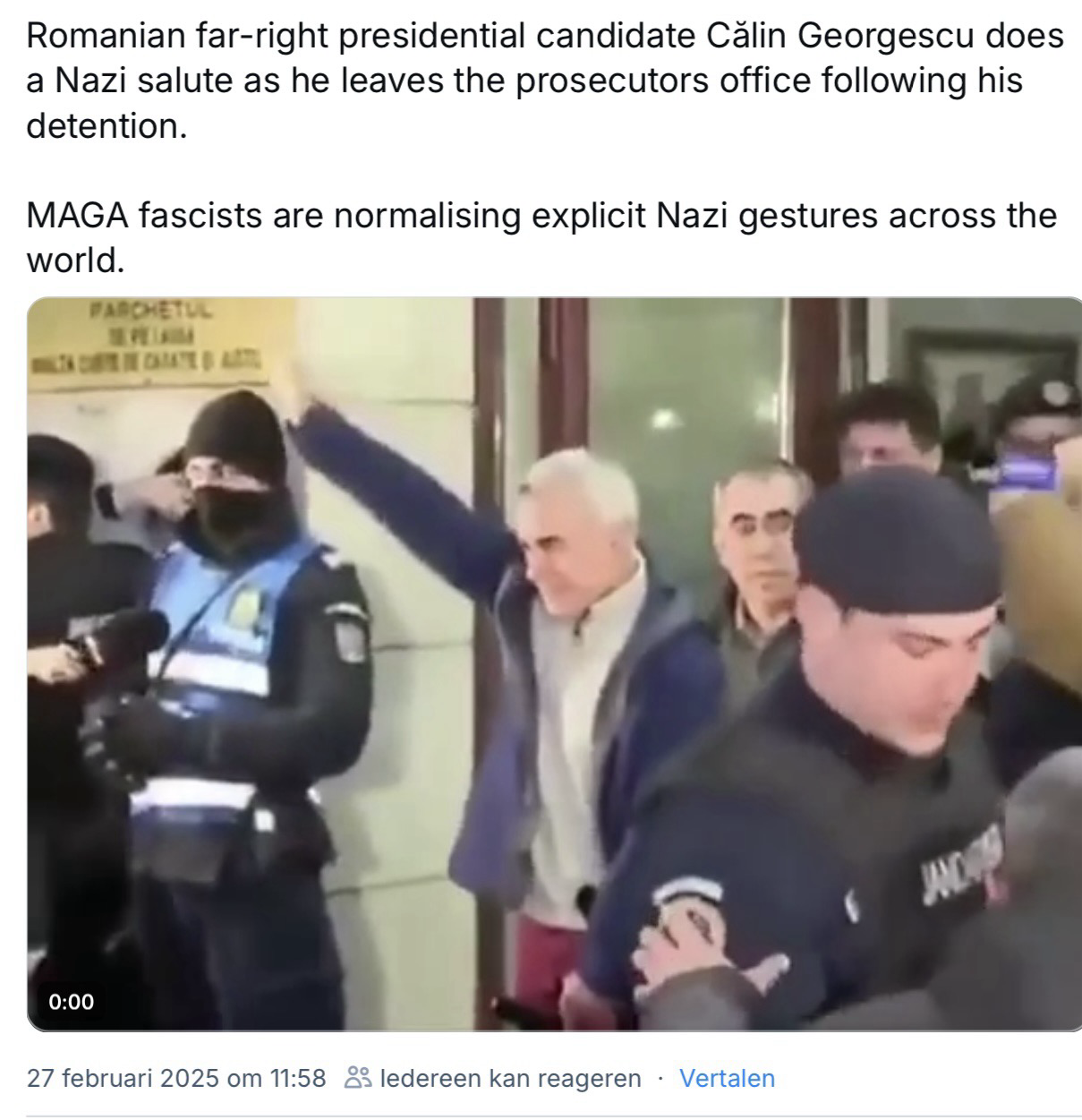This screenshot has height=1120, width=1082.
Task: Play the embedded video
Action: pos(554,663)
